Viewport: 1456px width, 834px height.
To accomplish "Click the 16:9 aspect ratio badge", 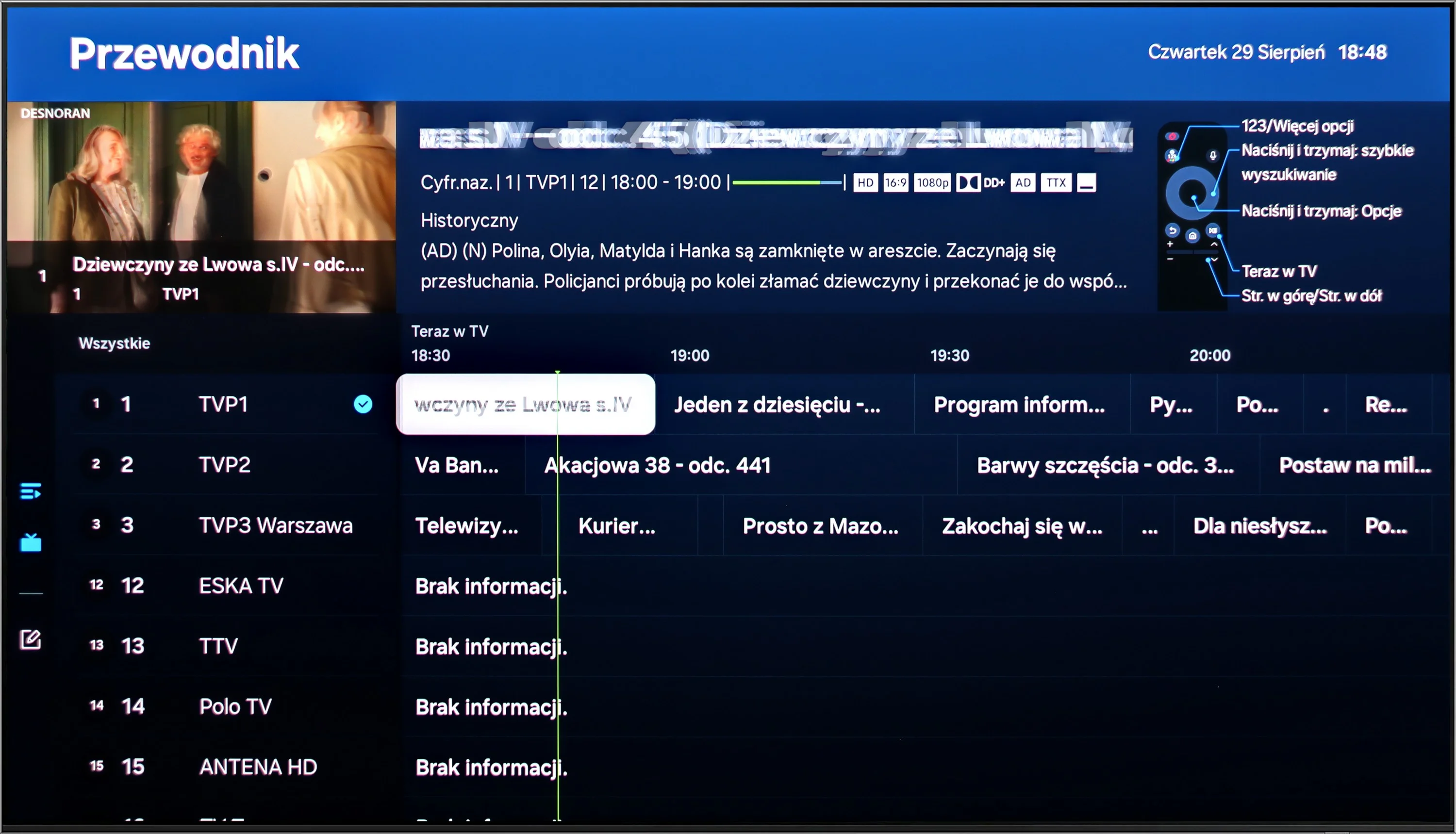I will tap(895, 183).
